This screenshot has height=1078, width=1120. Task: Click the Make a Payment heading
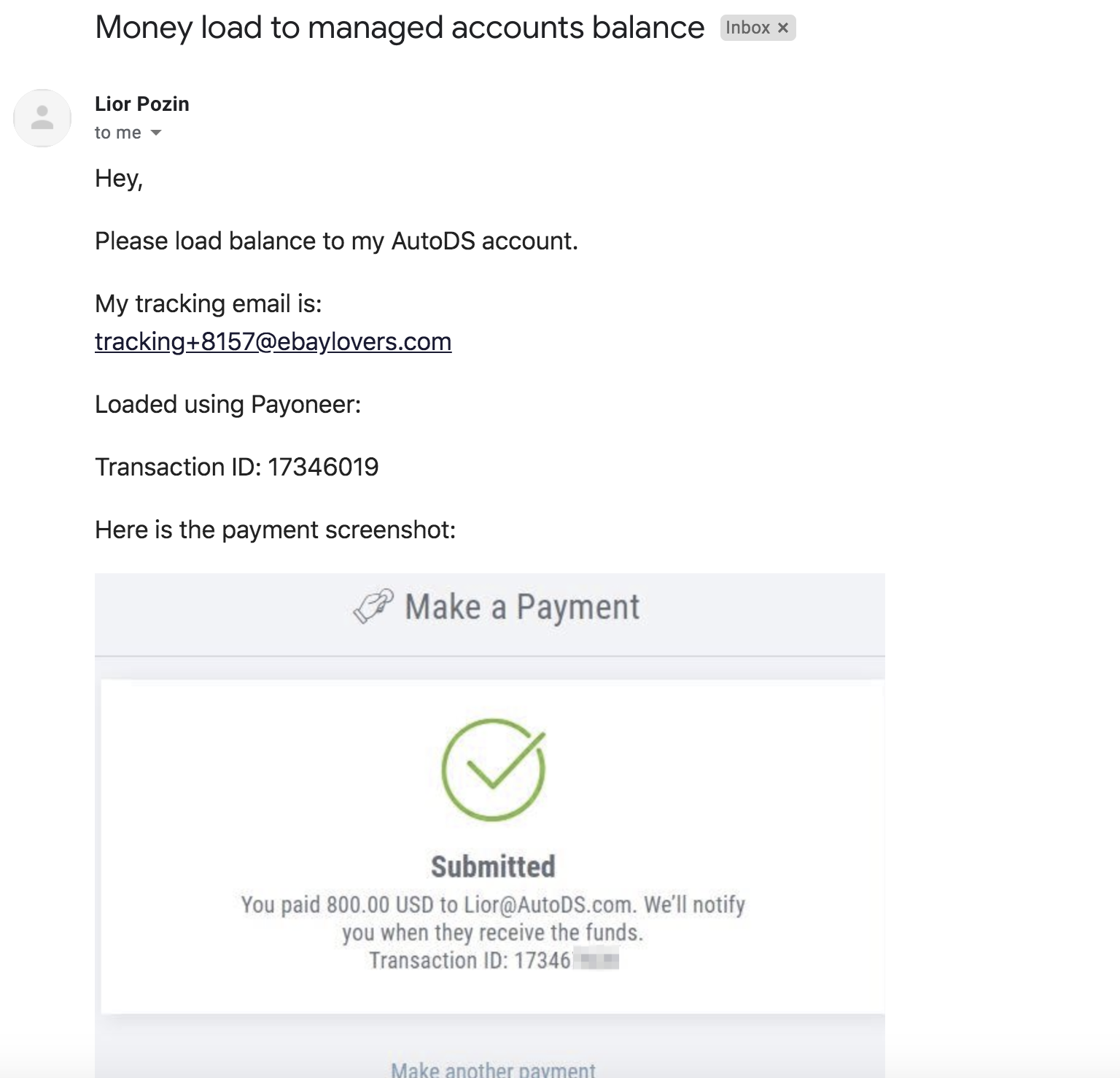pyautogui.click(x=522, y=607)
